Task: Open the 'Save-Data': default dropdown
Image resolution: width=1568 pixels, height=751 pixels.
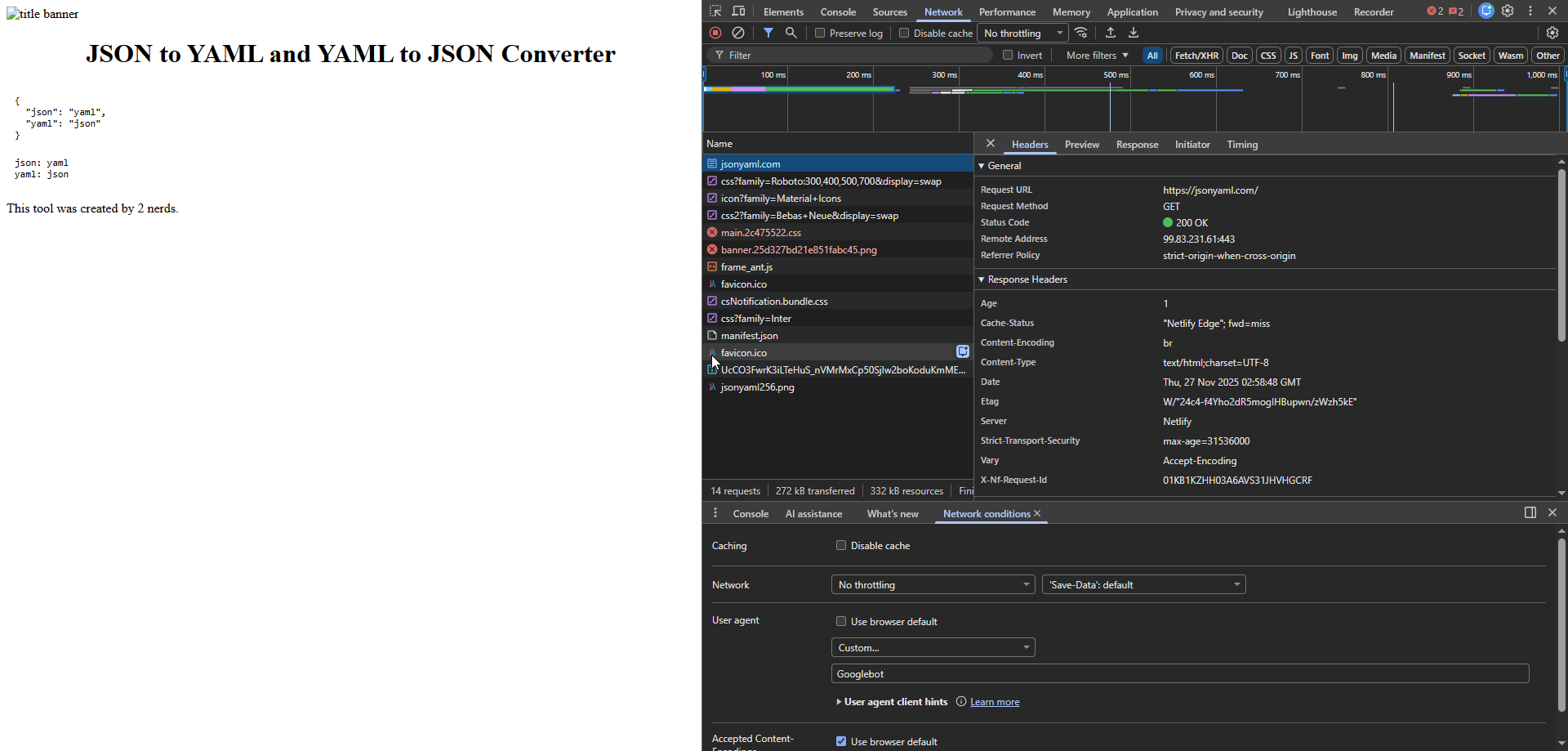Action: (1144, 584)
